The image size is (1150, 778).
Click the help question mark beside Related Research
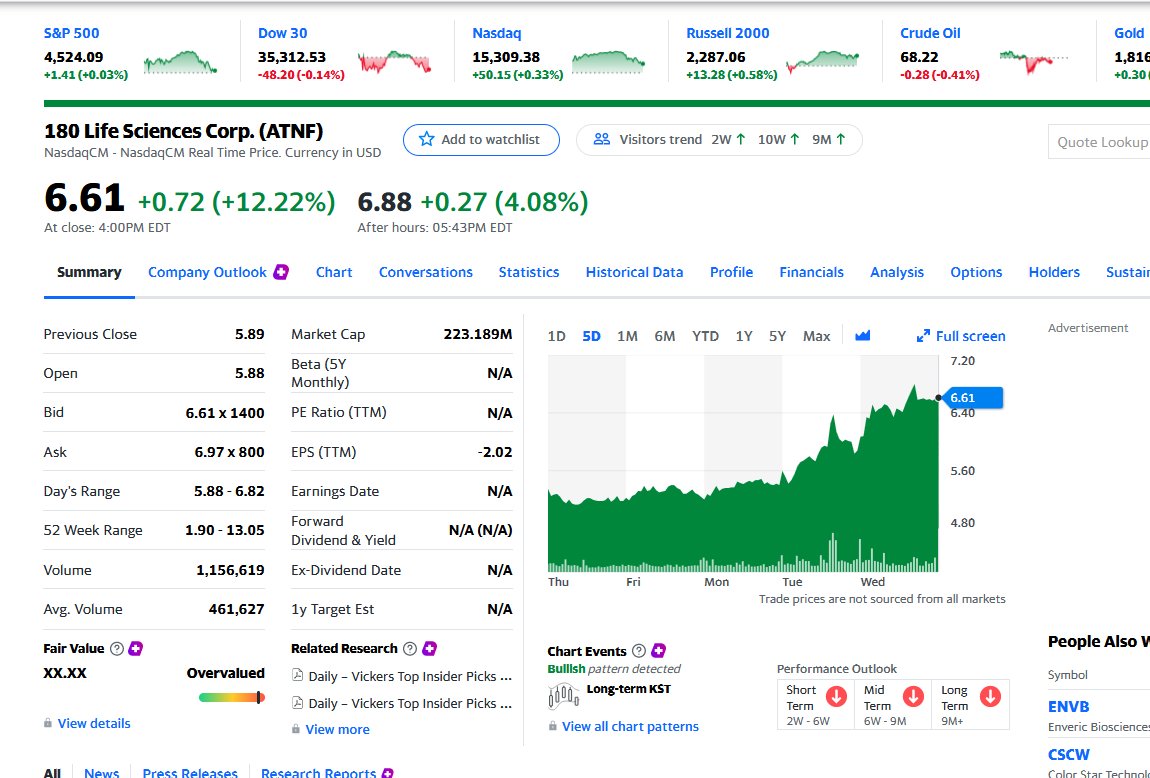point(410,648)
